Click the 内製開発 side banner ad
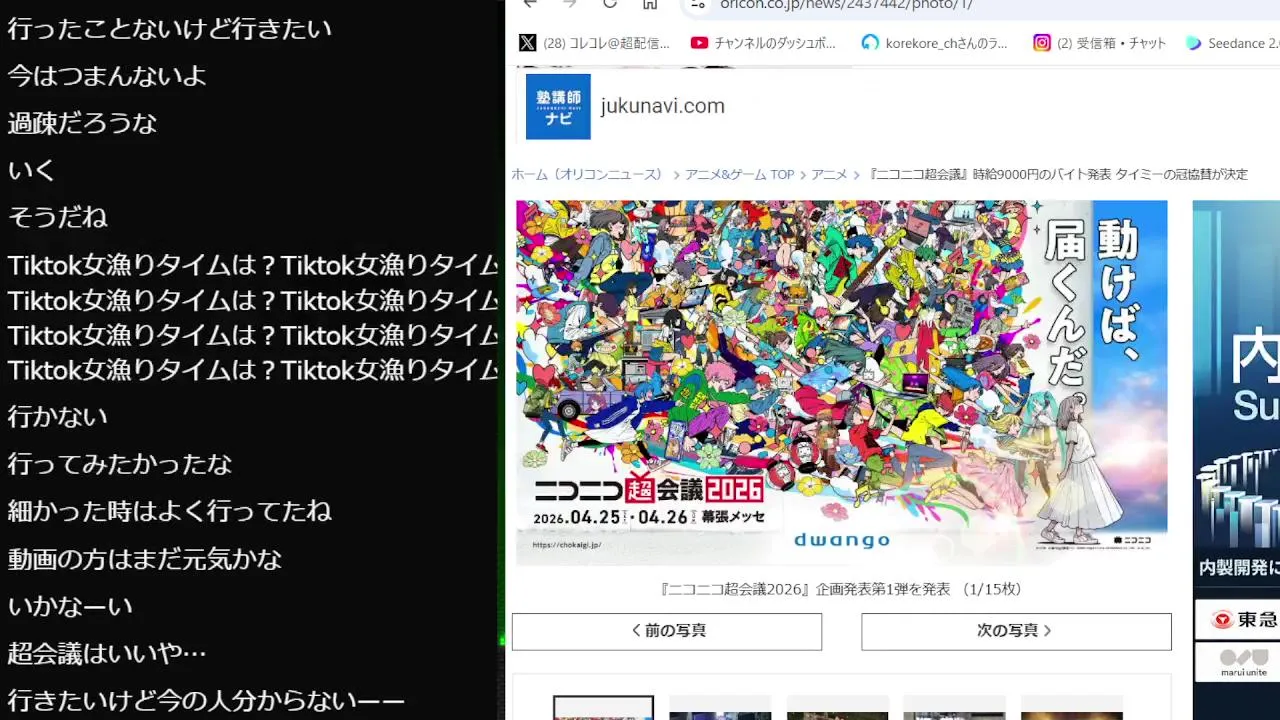The image size is (1280, 720). (x=1236, y=392)
